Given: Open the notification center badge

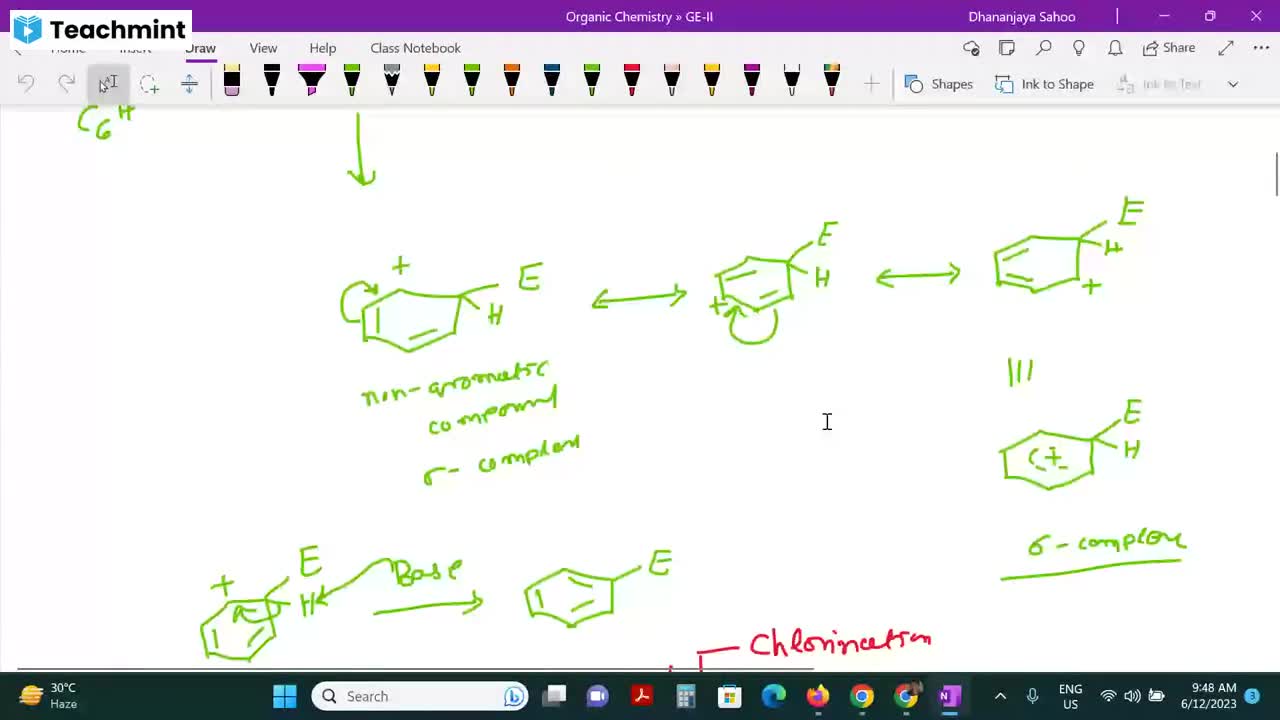Looking at the screenshot, I should pyautogui.click(x=1252, y=696).
